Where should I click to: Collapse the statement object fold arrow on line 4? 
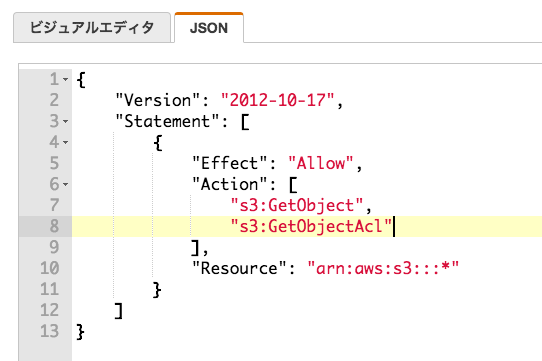[x=66, y=142]
